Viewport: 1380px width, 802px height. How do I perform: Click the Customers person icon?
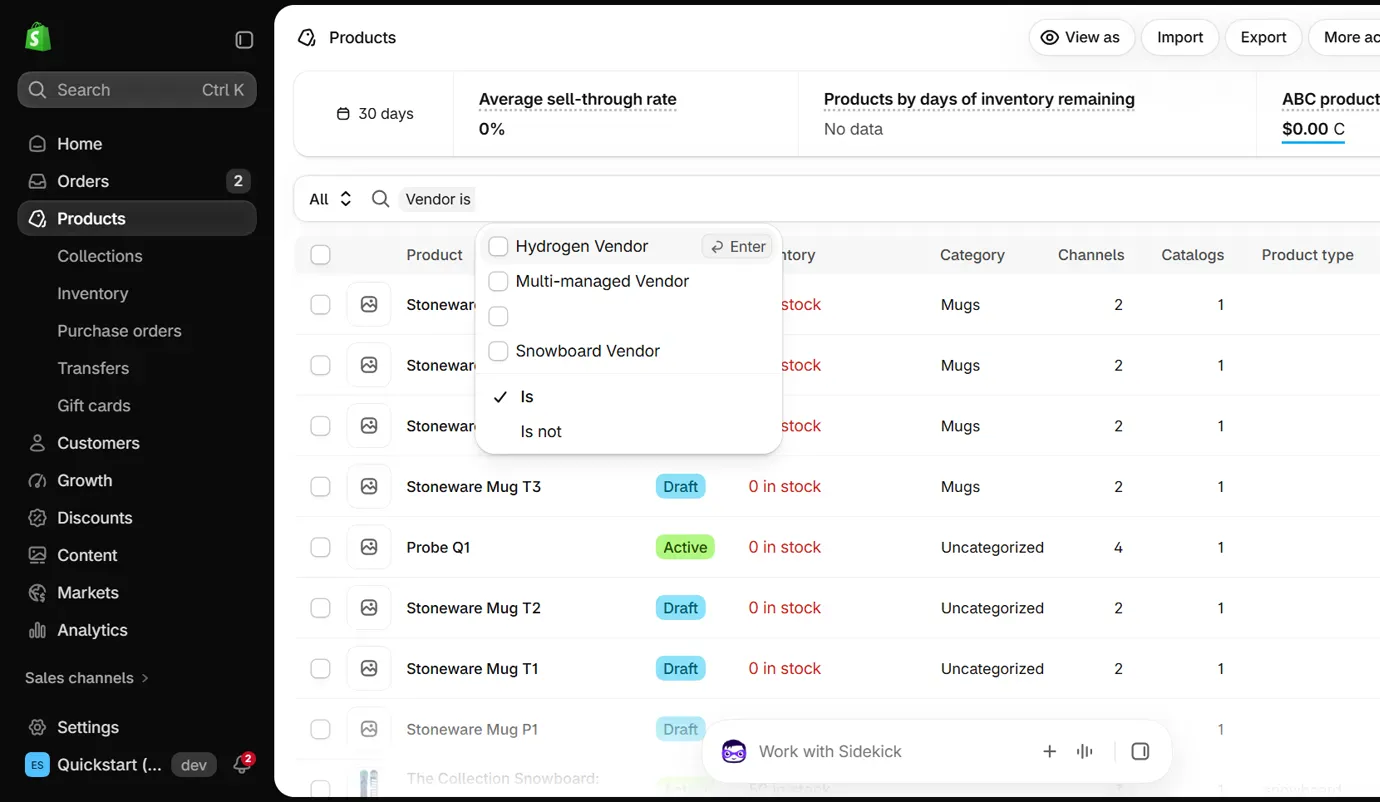tap(37, 443)
